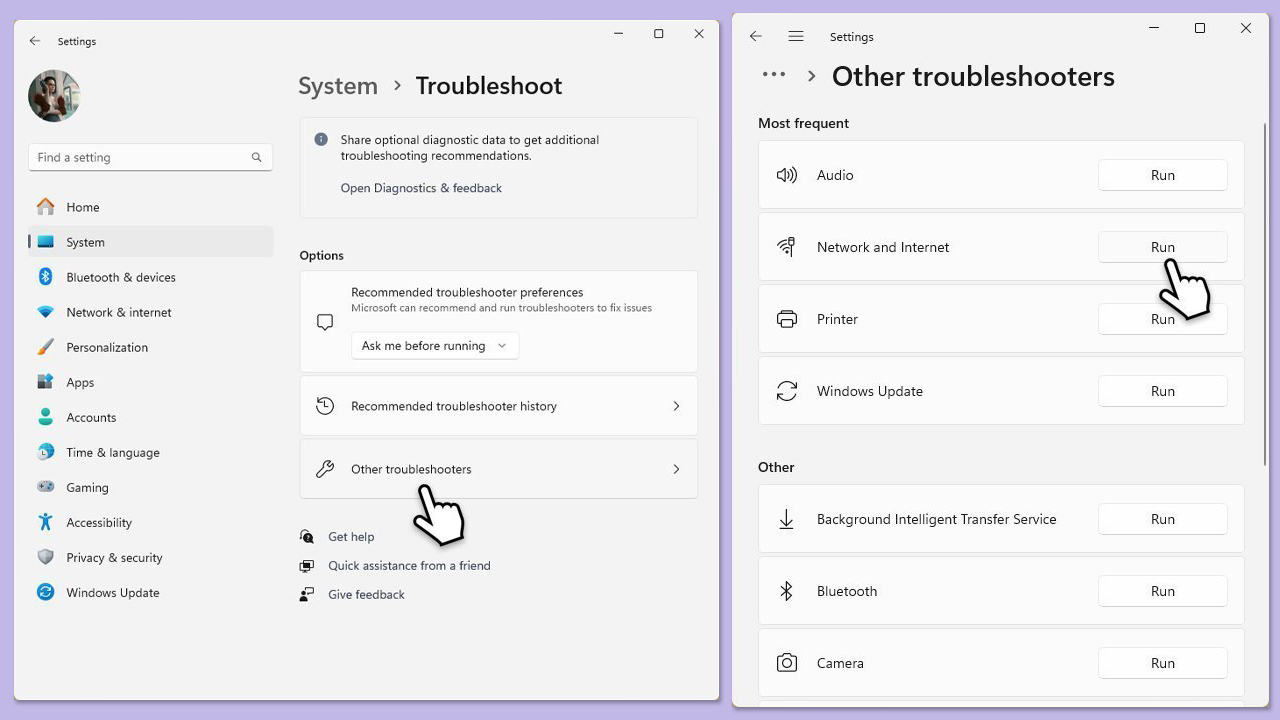Click back arrow in left Settings window
The height and width of the screenshot is (720, 1280).
(35, 41)
